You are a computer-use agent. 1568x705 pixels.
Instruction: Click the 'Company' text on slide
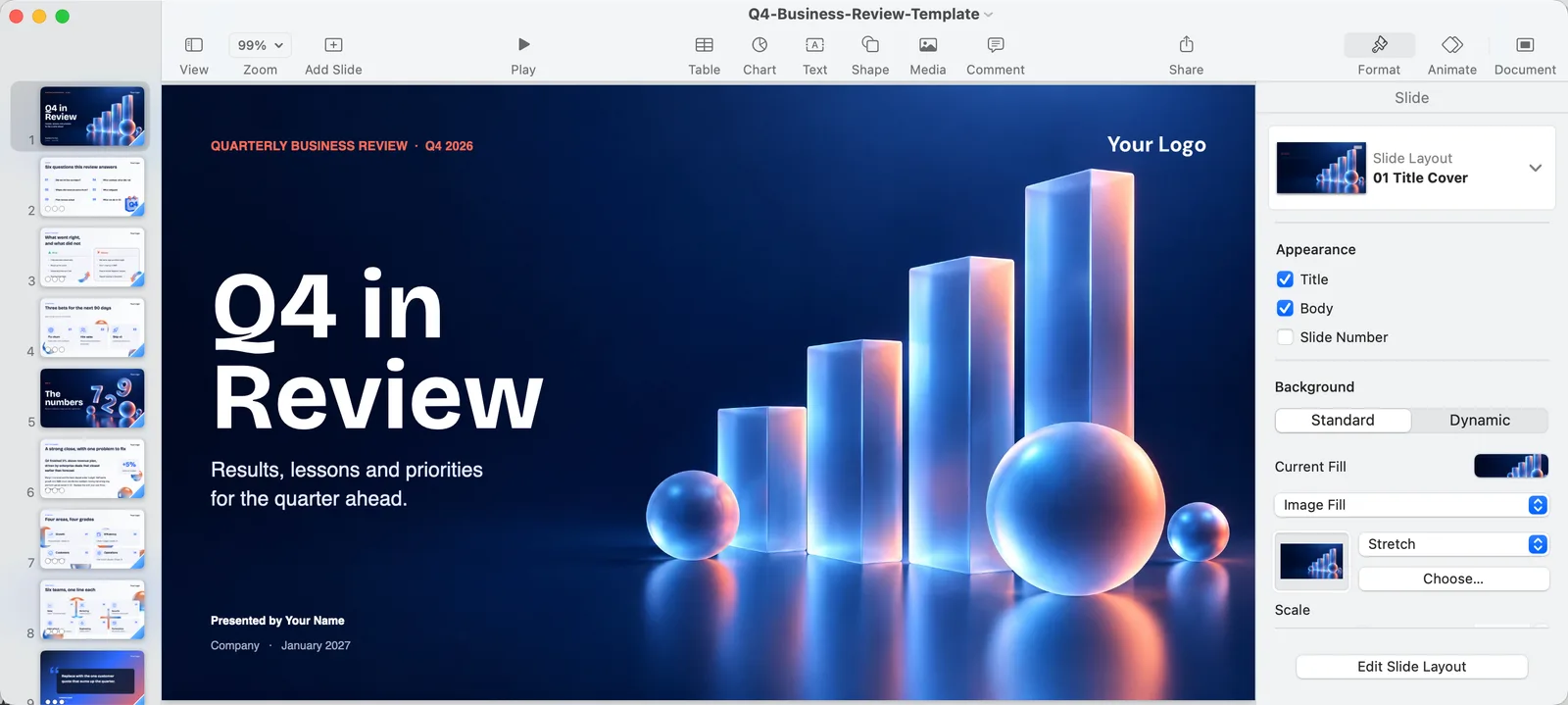[235, 645]
